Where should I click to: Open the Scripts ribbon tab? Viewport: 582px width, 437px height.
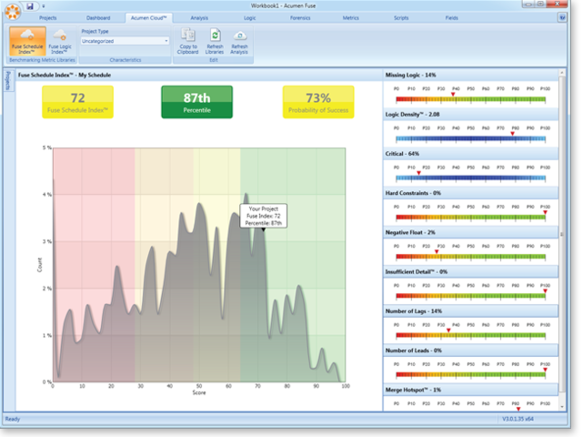click(x=401, y=18)
